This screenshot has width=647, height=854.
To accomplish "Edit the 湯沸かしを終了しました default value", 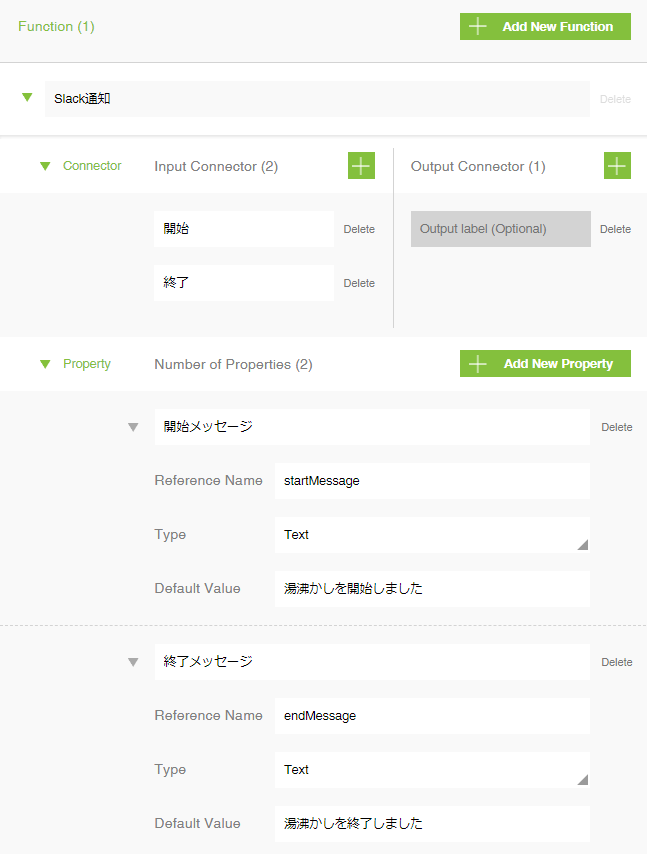I will click(431, 824).
